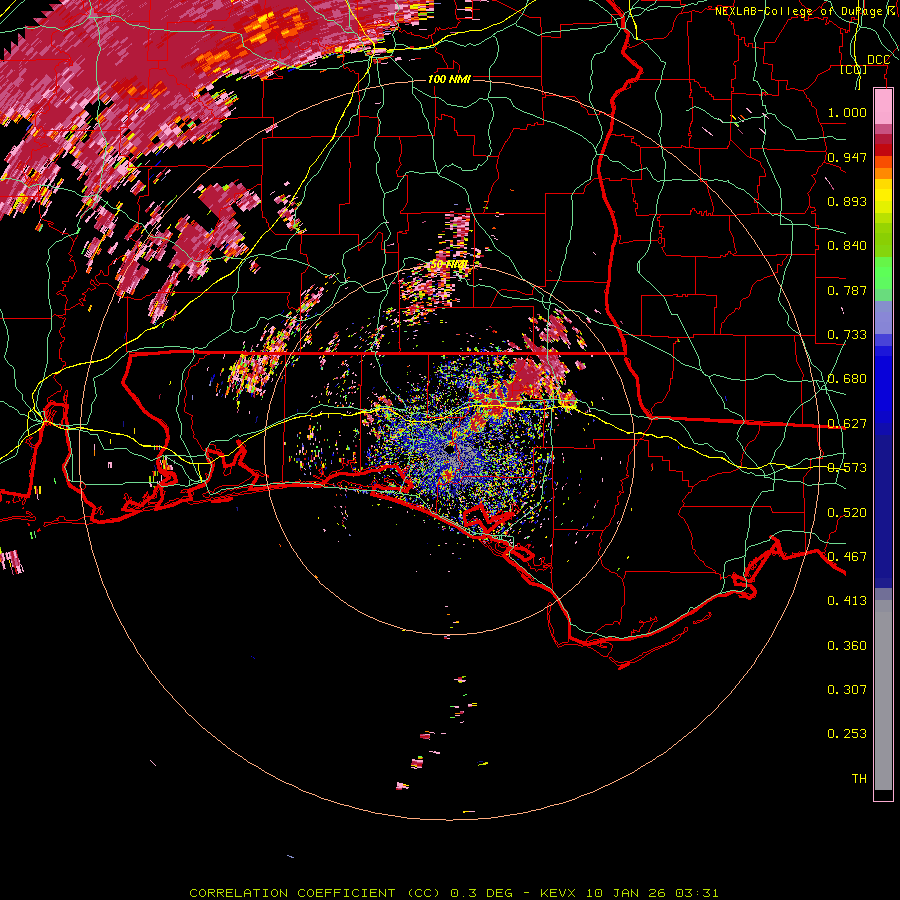
Task: Click the 0.413 legend label
Action: 847,601
